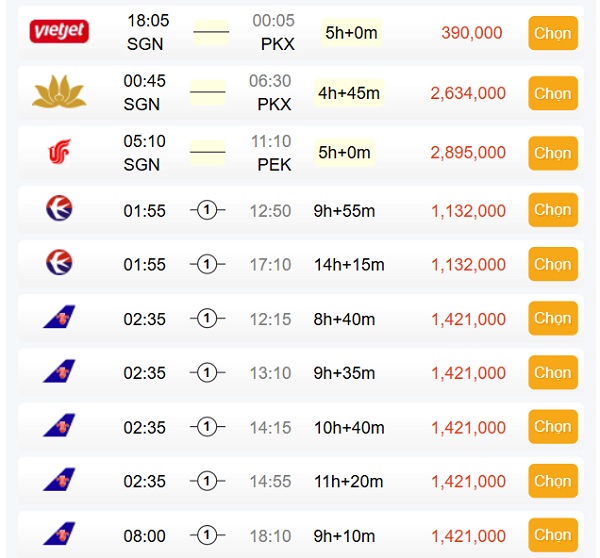Click China Eastern logo on 17:10 arrival flight

click(x=59, y=263)
